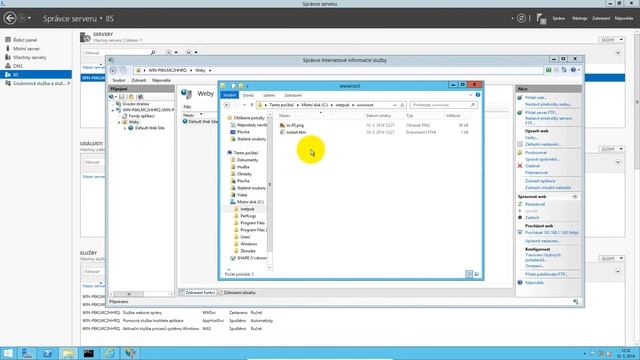The height and width of the screenshot is (360, 640).
Task: Click Upravit oprávnění in the Akce pane
Action: pos(542,160)
